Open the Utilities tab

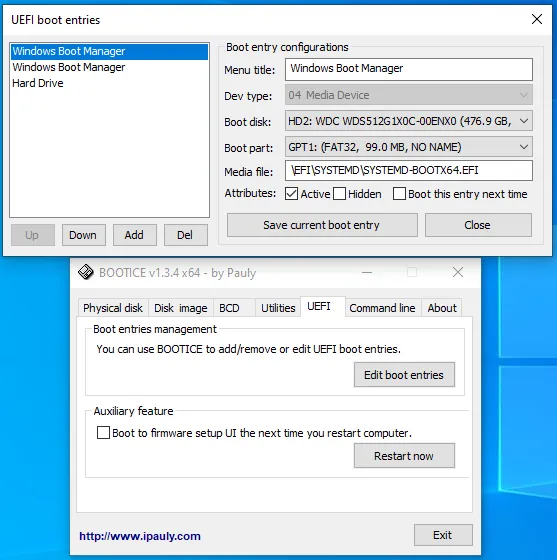(278, 308)
